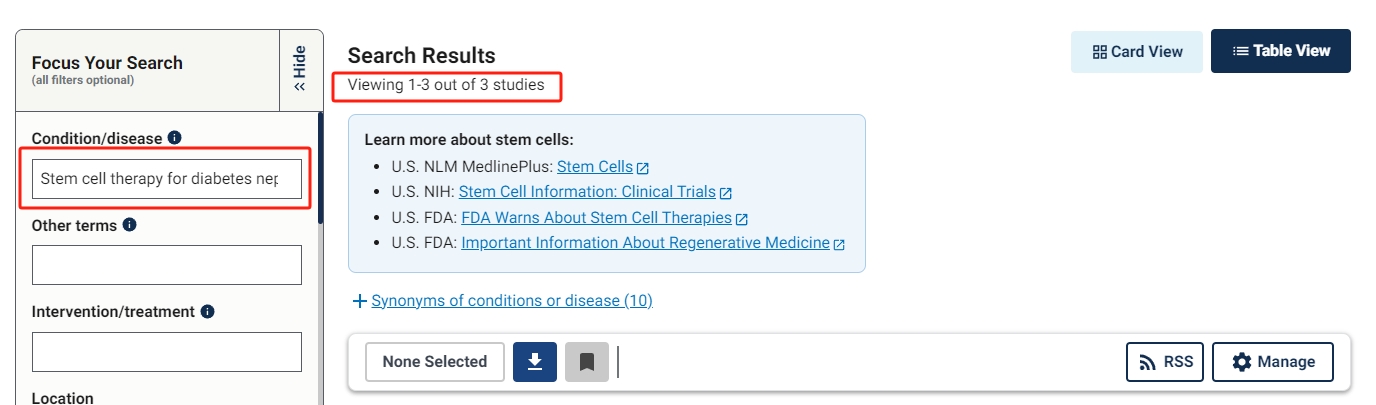Open the RSS feed button
Image resolution: width=1376 pixels, height=405 pixels.
1166,362
